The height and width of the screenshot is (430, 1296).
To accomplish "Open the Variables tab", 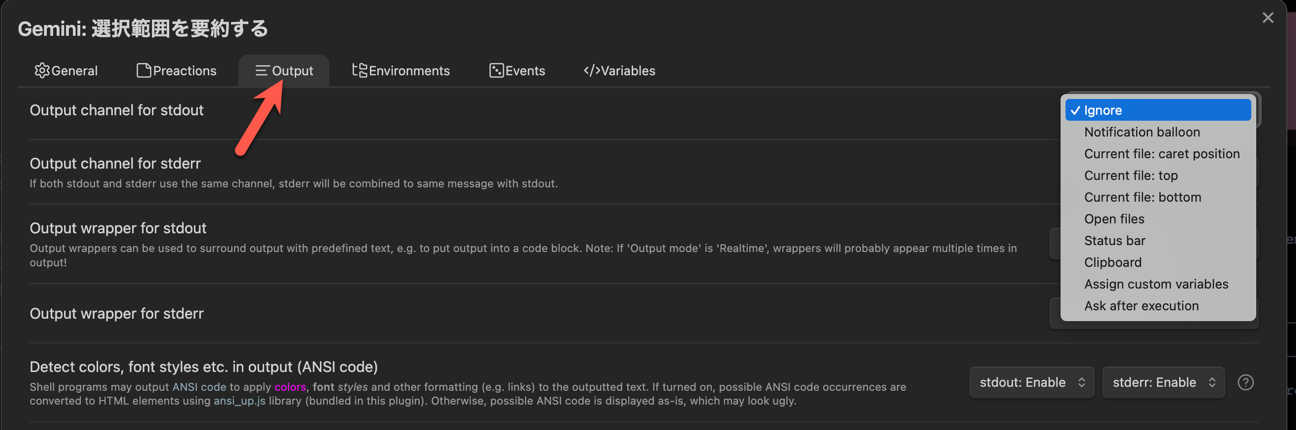I will click(x=619, y=71).
